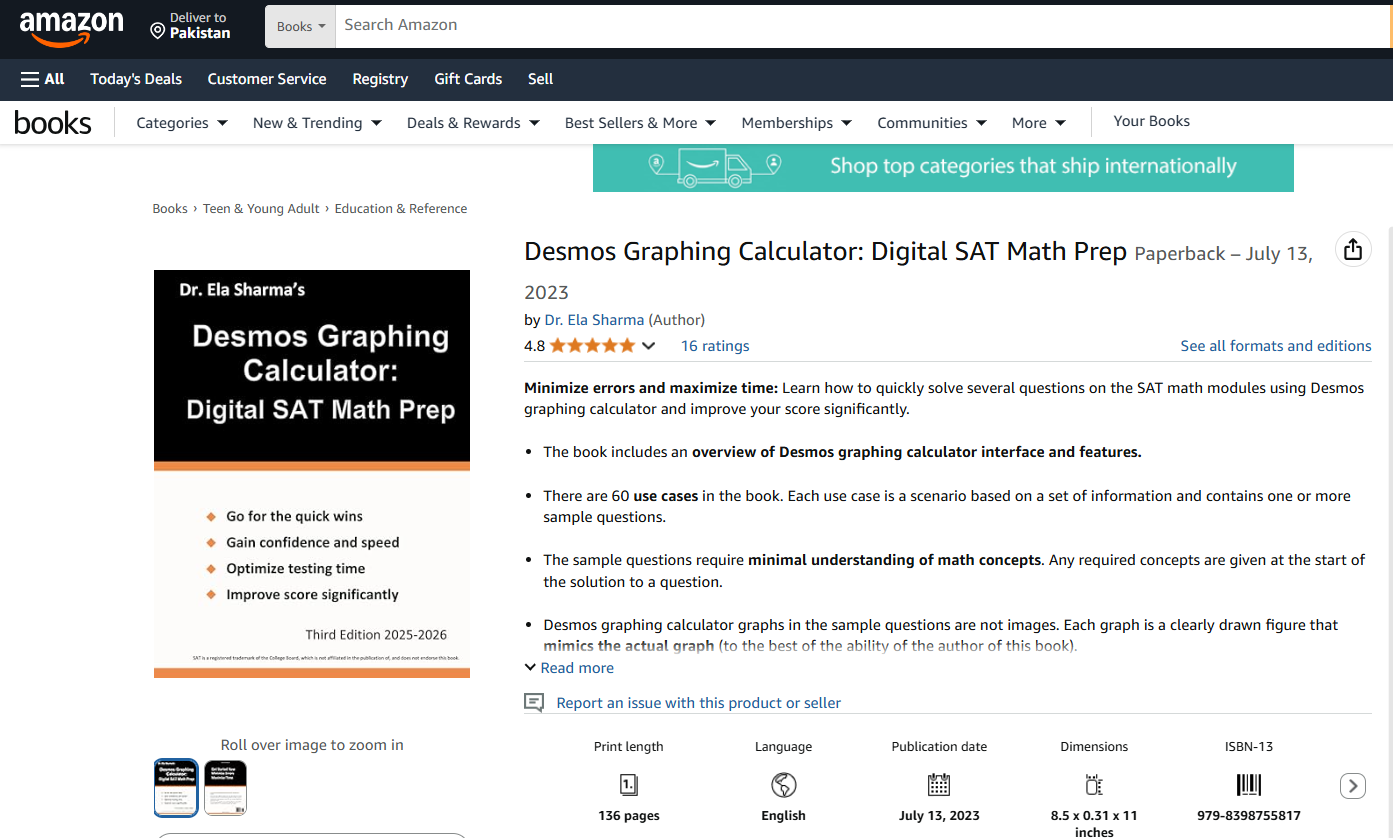Select the second back cover thumbnail
This screenshot has height=838, width=1393.
click(225, 788)
